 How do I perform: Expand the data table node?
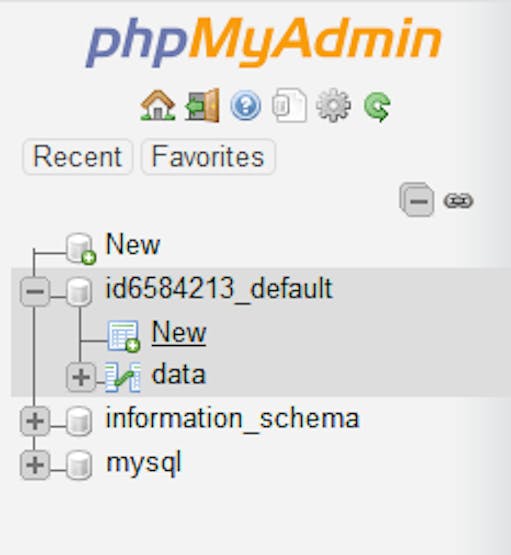pyautogui.click(x=81, y=377)
